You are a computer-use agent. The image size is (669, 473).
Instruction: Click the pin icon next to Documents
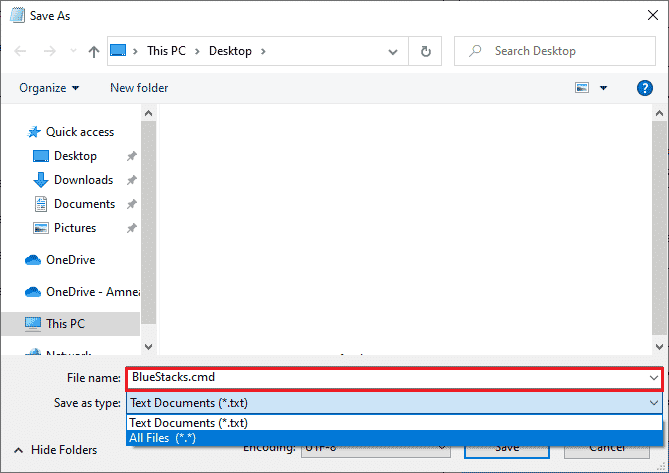pos(131,204)
